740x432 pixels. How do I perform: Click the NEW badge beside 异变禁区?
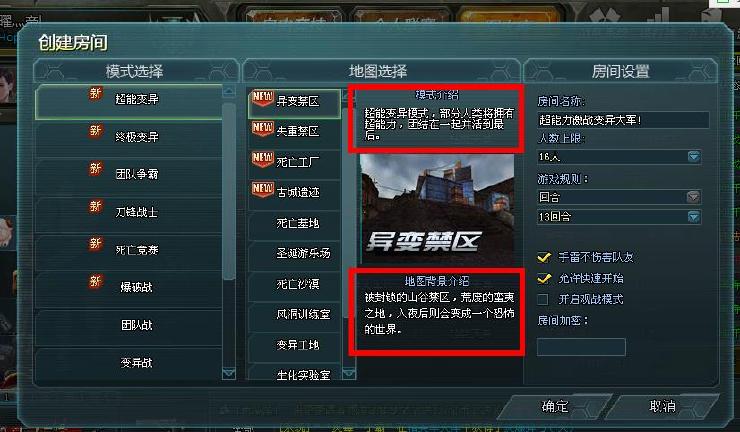[x=263, y=99]
